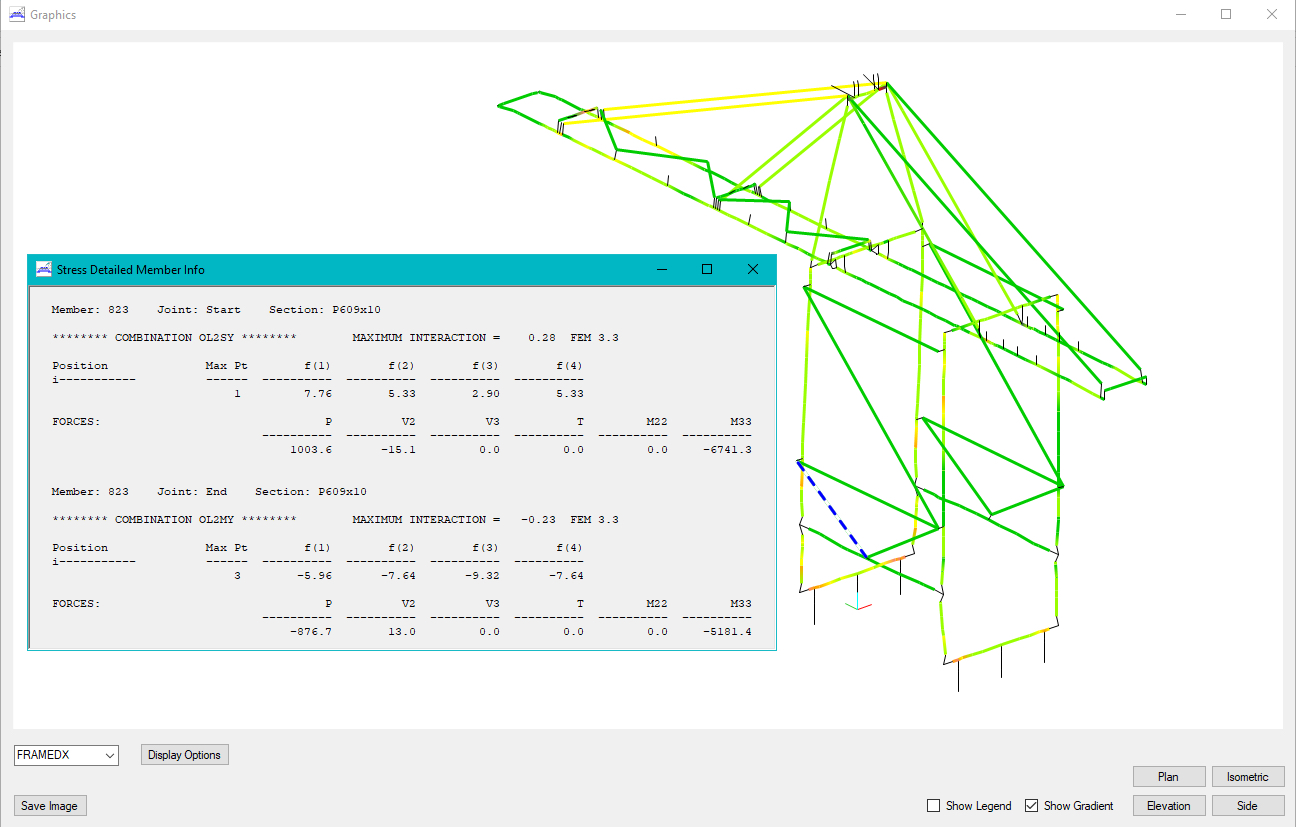Maximize the Graphics window

tap(1226, 15)
